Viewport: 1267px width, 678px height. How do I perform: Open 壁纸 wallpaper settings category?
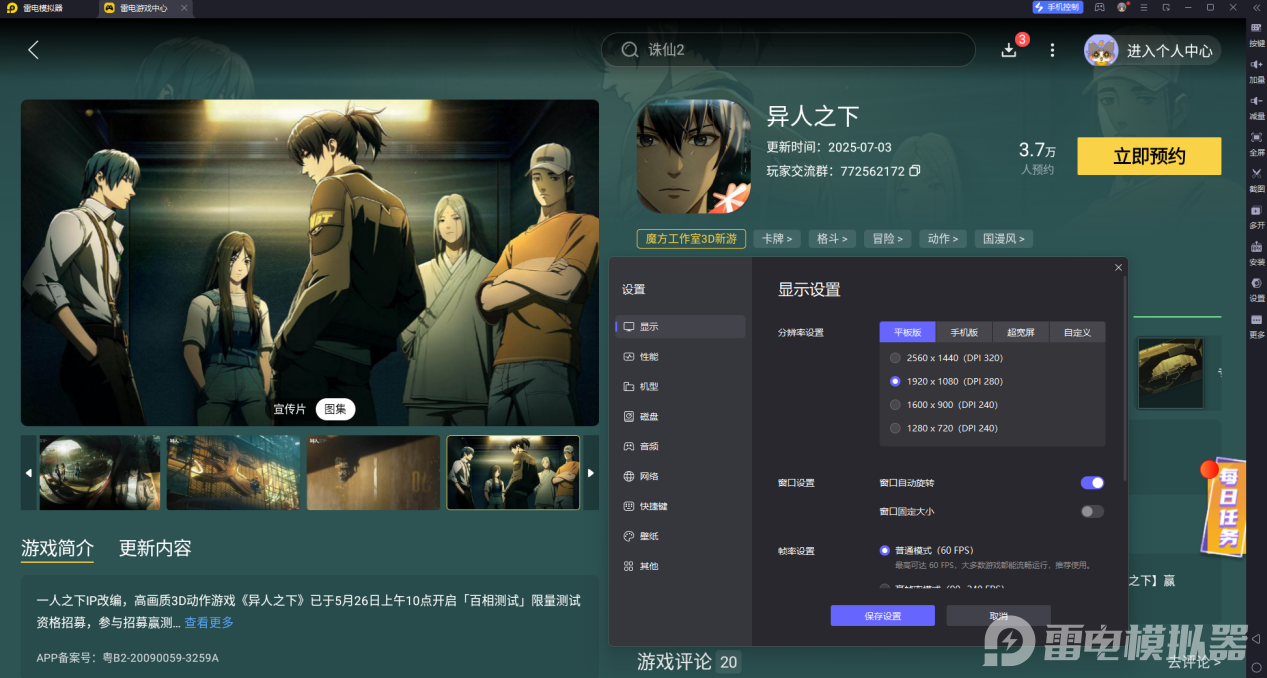[x=680, y=536]
